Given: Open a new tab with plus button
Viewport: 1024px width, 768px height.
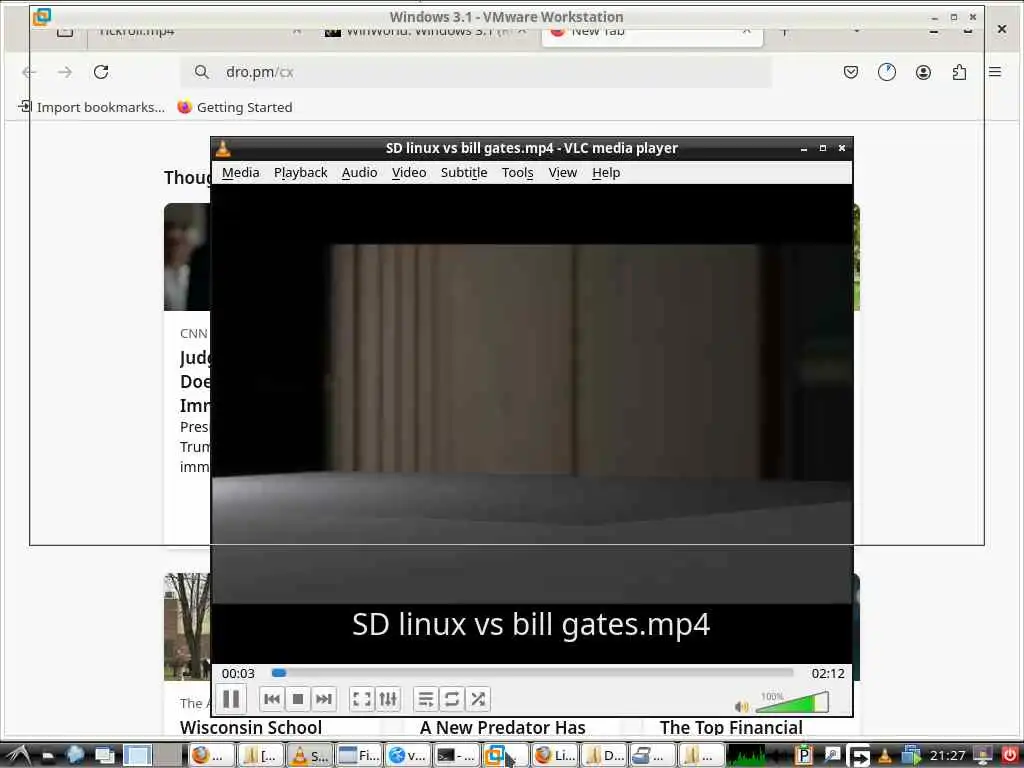Looking at the screenshot, I should coord(784,31).
